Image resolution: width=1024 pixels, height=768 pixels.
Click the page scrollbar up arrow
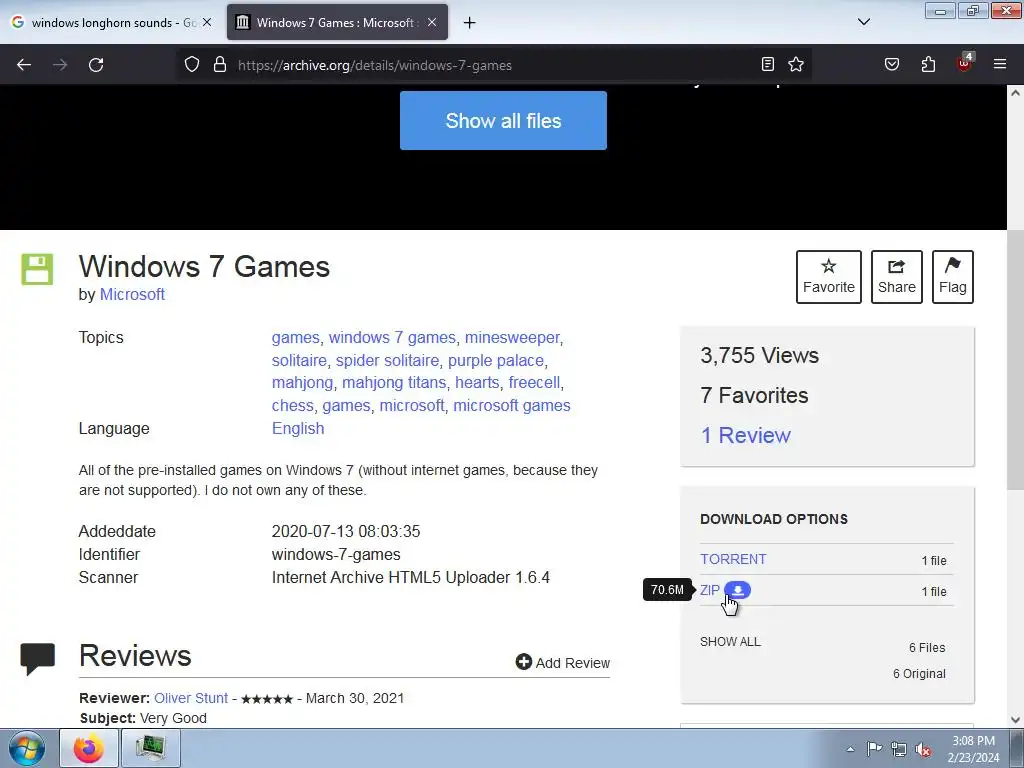click(x=1015, y=93)
